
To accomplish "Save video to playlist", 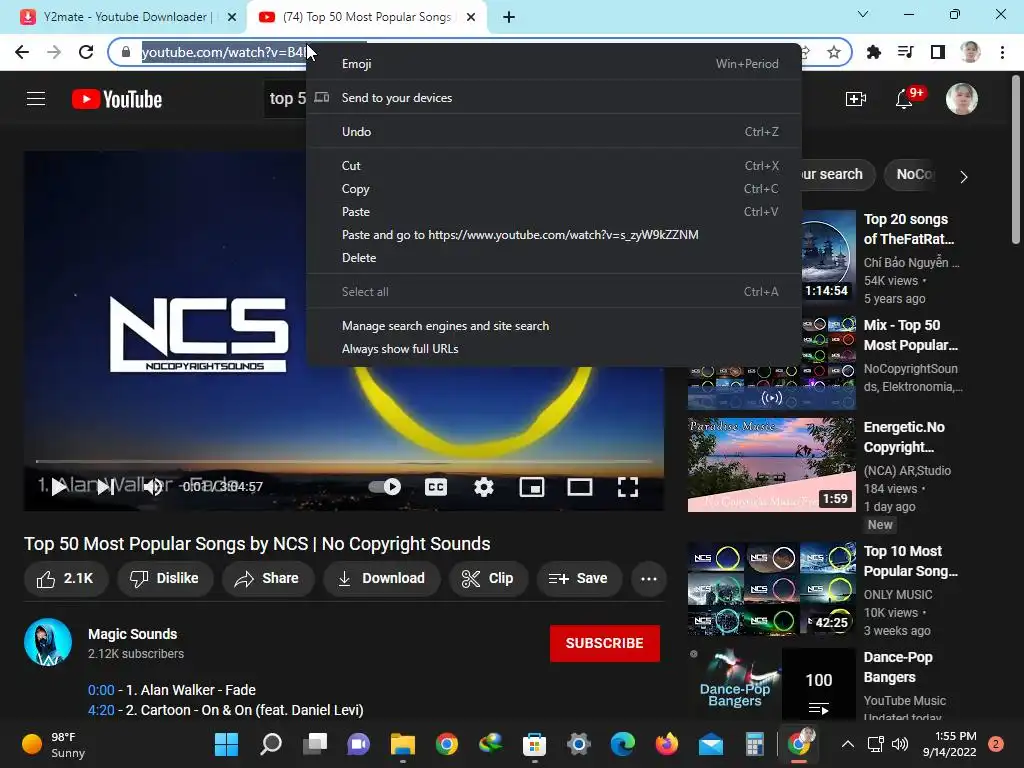I will pos(579,579).
